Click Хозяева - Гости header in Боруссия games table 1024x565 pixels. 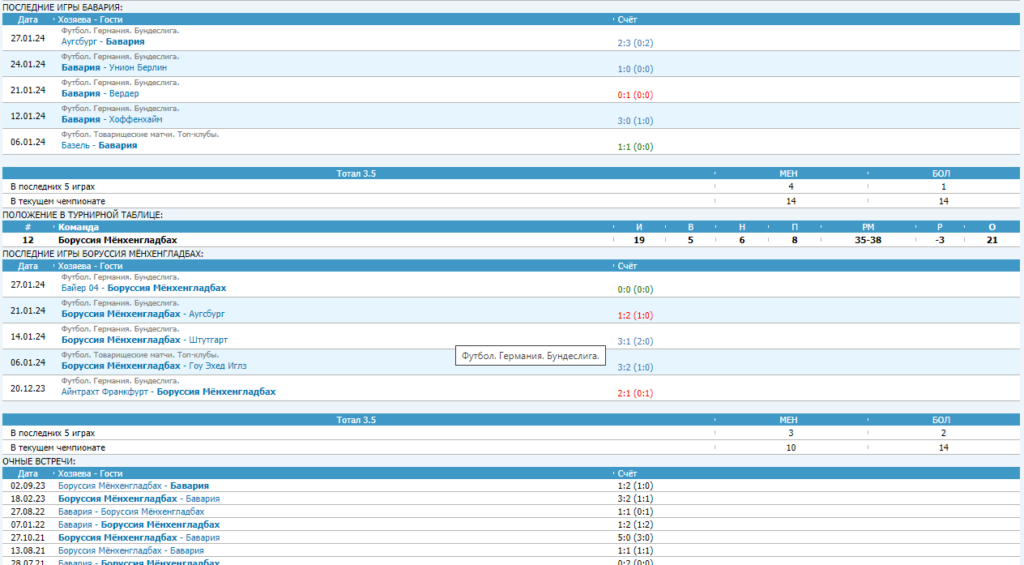pos(90,266)
